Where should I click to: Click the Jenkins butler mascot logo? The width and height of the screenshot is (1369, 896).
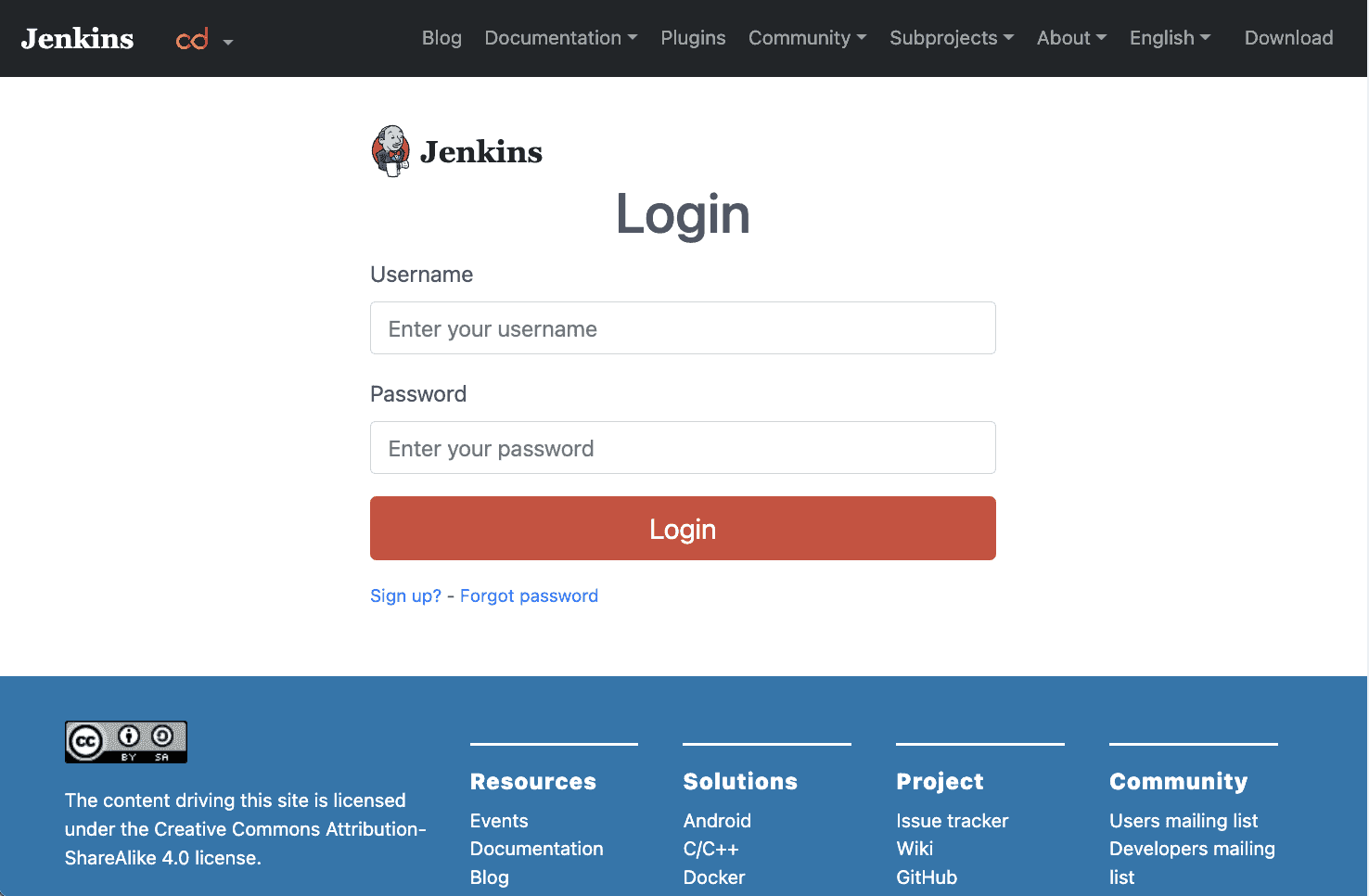(x=390, y=151)
